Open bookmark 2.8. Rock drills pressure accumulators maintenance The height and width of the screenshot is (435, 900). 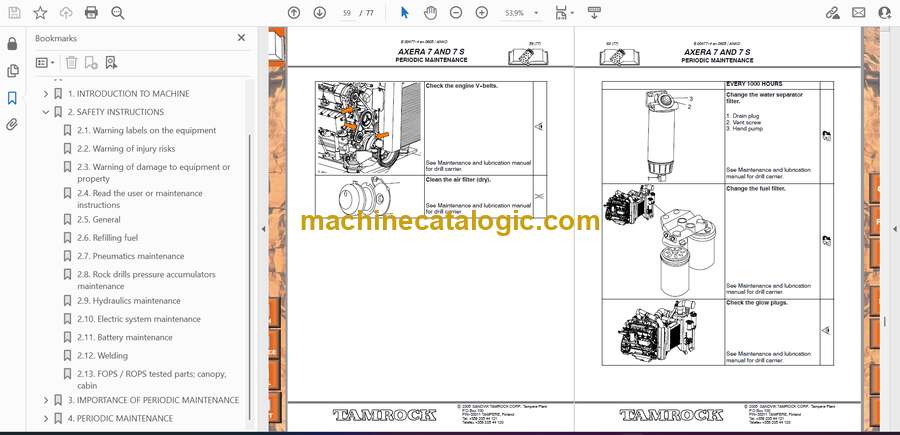pos(146,280)
